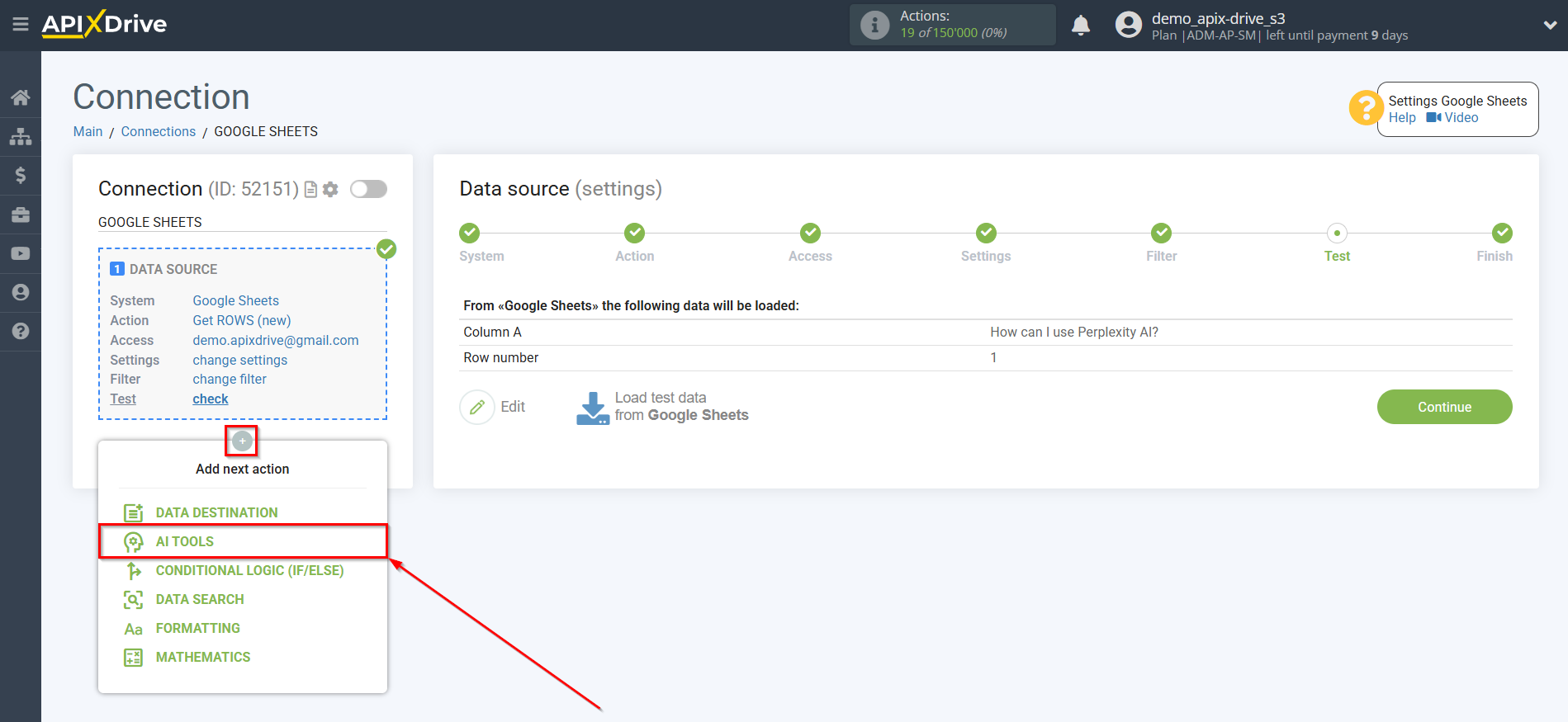The height and width of the screenshot is (722, 1568).
Task: Open the connections sitemap sidebar icon
Action: tap(21, 136)
